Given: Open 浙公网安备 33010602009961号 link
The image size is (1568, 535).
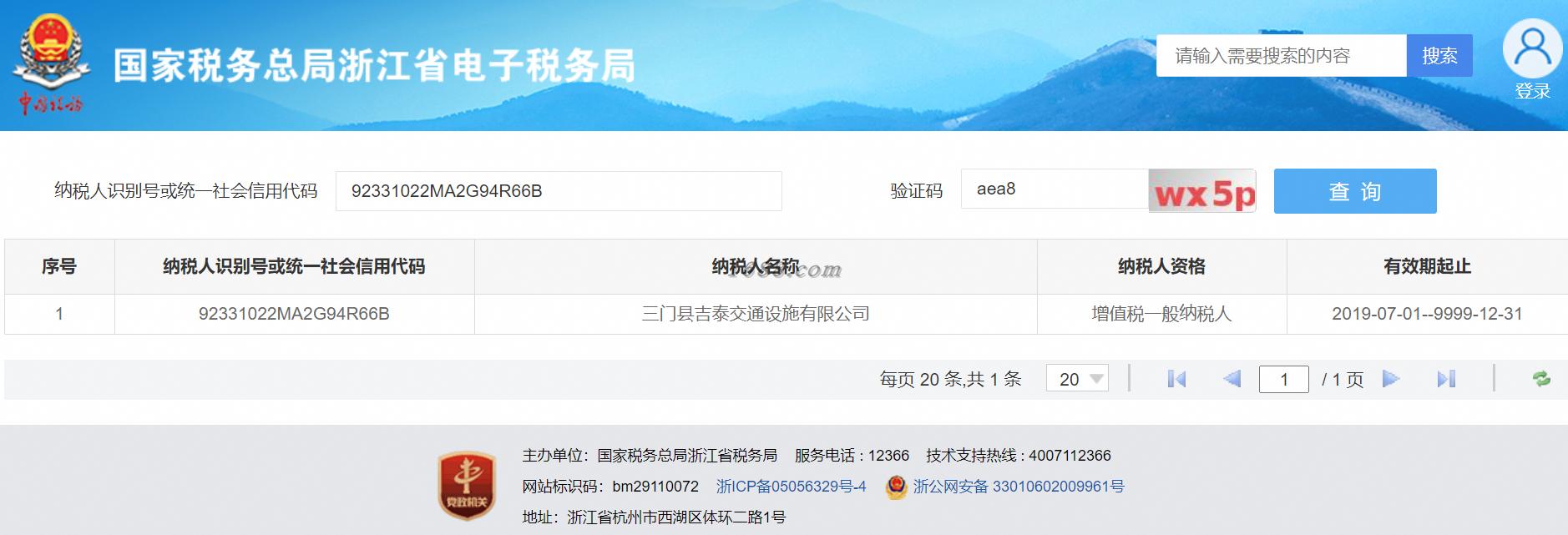Looking at the screenshot, I should (1019, 486).
